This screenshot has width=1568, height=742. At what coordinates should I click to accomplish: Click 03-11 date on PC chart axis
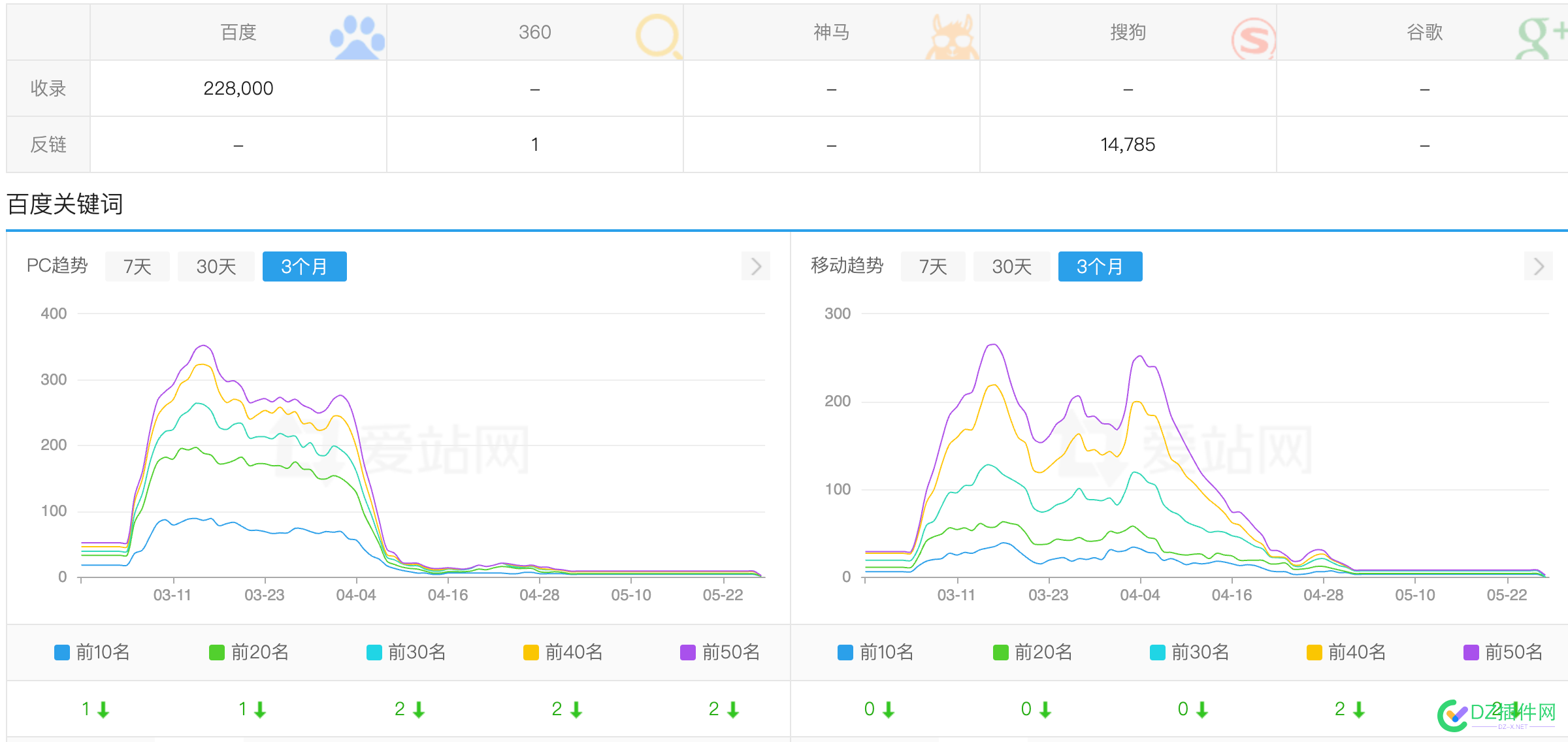[172, 595]
